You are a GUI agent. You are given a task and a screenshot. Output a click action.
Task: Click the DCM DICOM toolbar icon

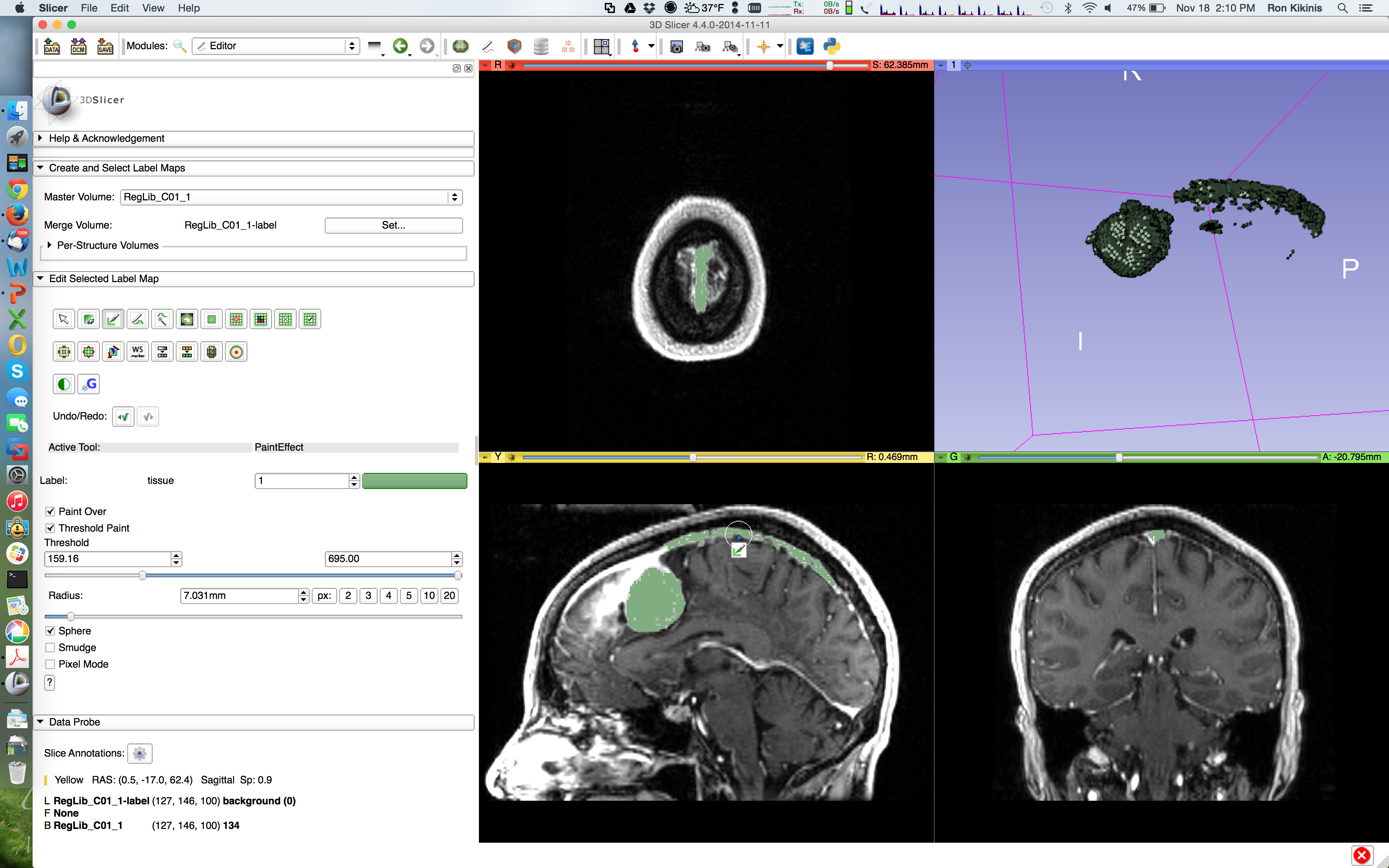click(x=78, y=46)
